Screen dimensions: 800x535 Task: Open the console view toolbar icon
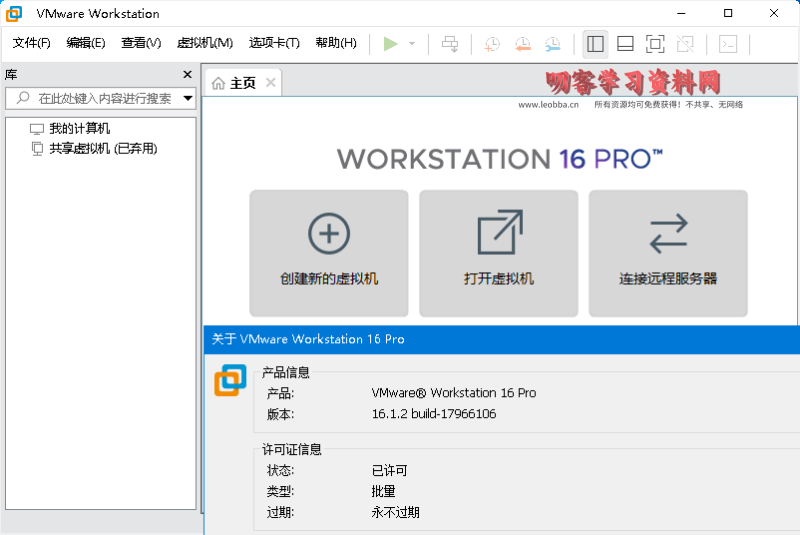[728, 44]
